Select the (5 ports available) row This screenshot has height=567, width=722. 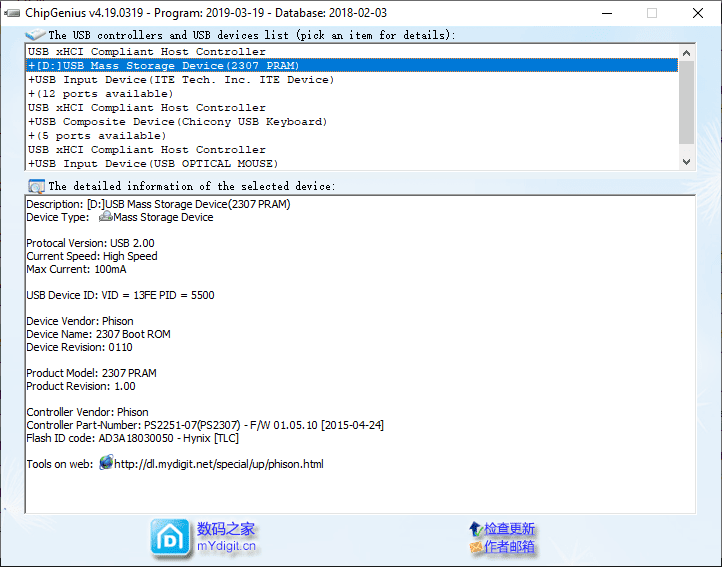tap(352, 135)
